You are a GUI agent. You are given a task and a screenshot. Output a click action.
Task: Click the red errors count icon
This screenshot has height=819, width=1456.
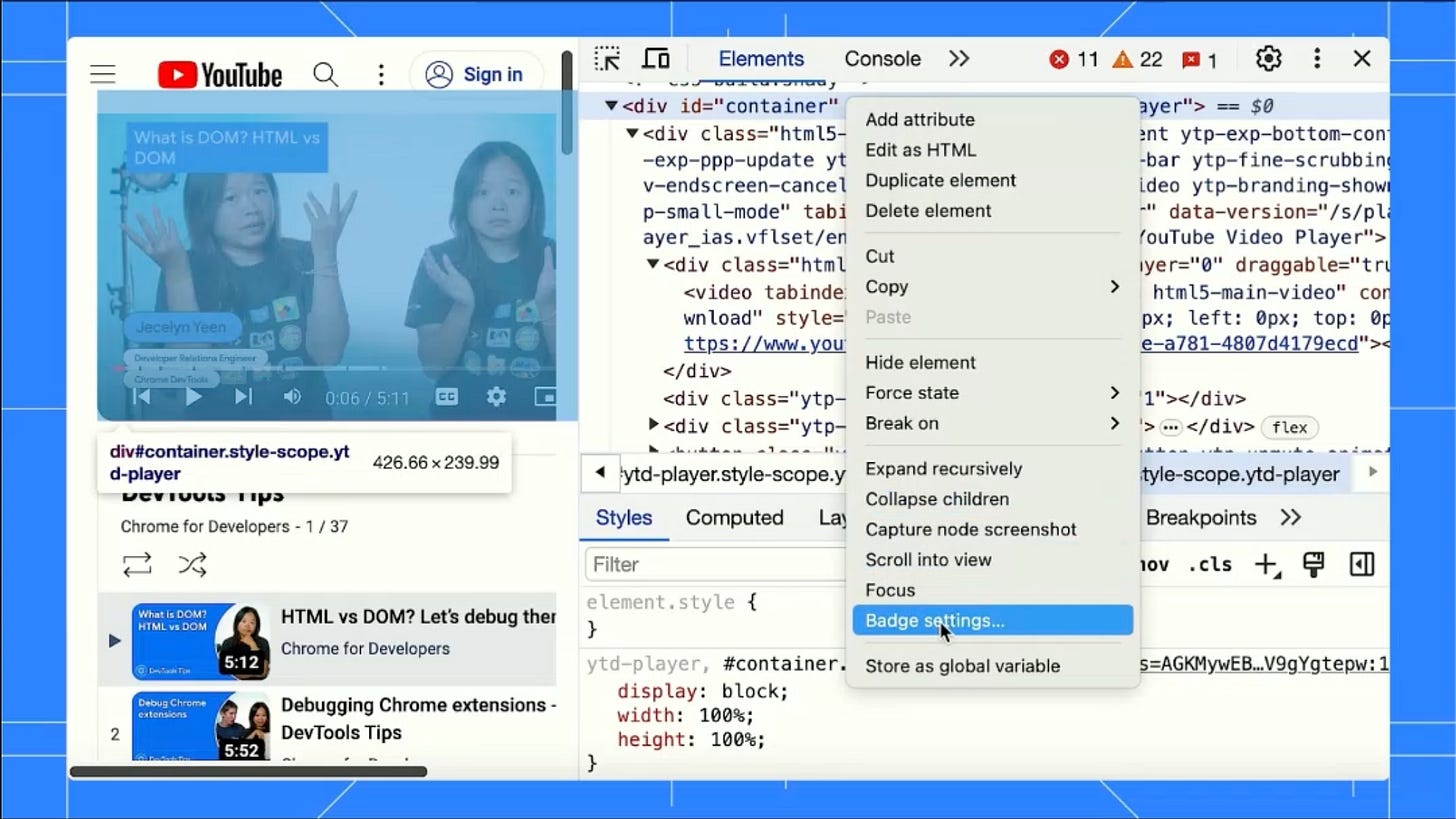tap(1058, 60)
